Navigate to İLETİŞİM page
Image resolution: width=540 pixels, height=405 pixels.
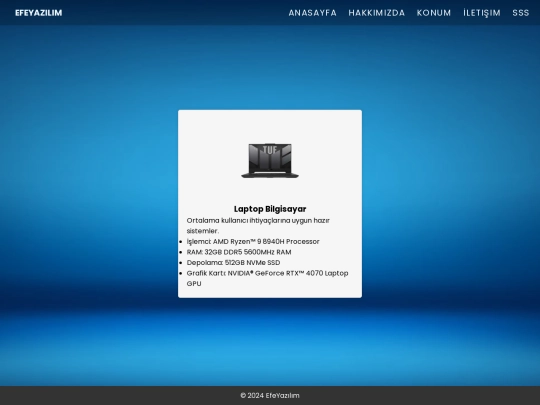click(x=481, y=13)
